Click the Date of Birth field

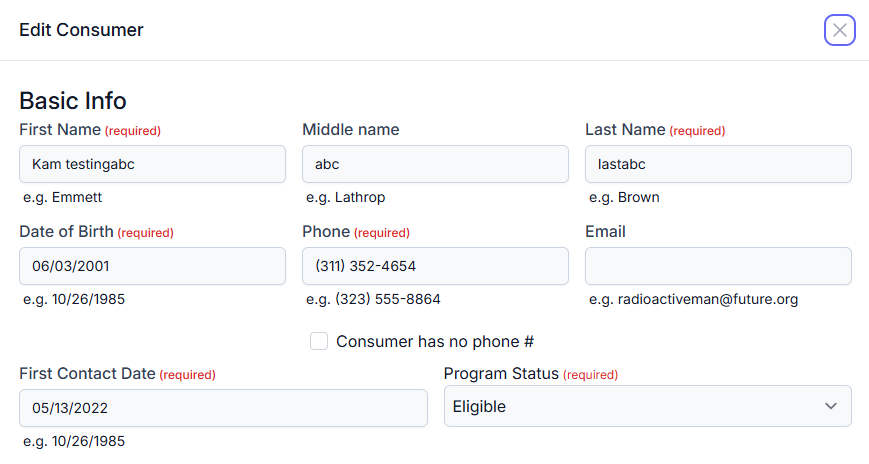(x=152, y=266)
